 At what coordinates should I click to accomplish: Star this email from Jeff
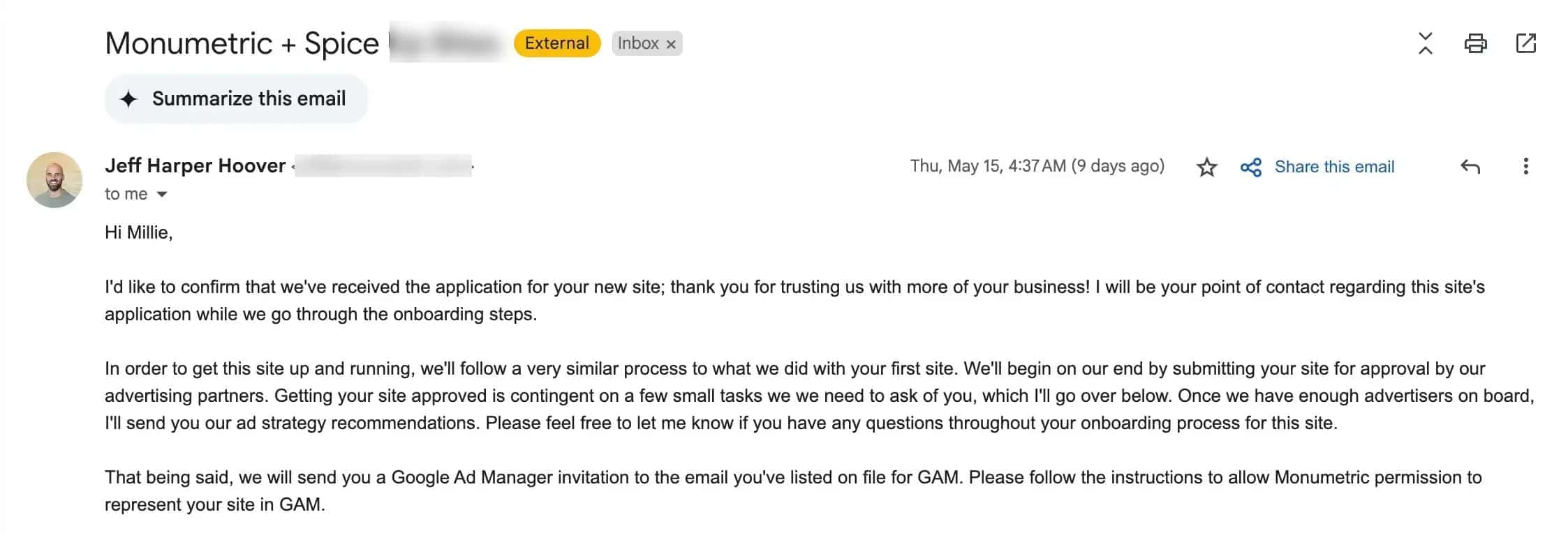click(1206, 167)
